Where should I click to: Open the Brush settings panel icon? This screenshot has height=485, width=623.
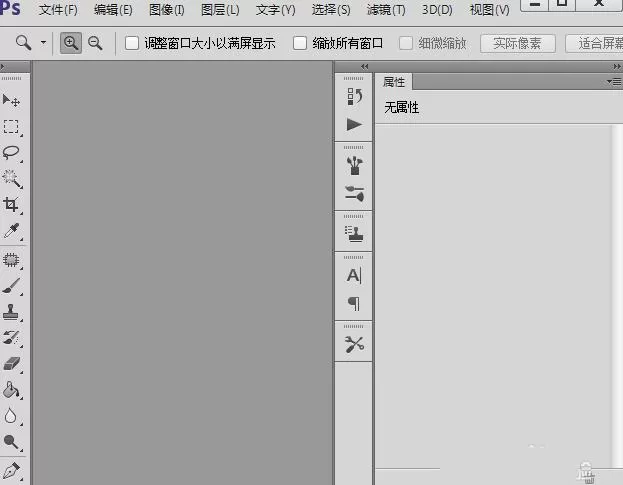(x=354, y=193)
